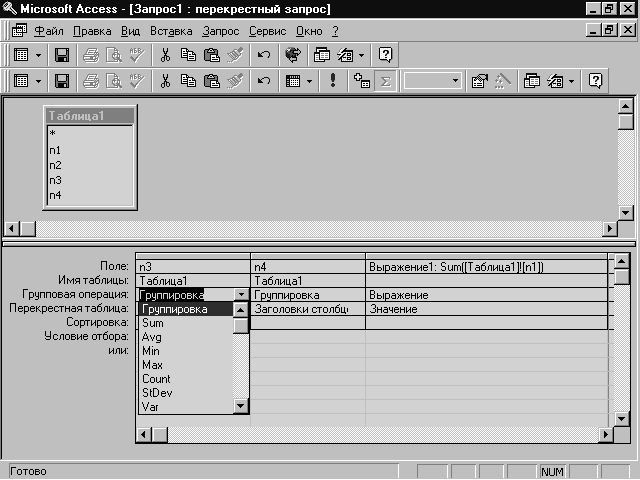
Task: Click Undo icon in the second toolbar
Action: click(x=264, y=81)
